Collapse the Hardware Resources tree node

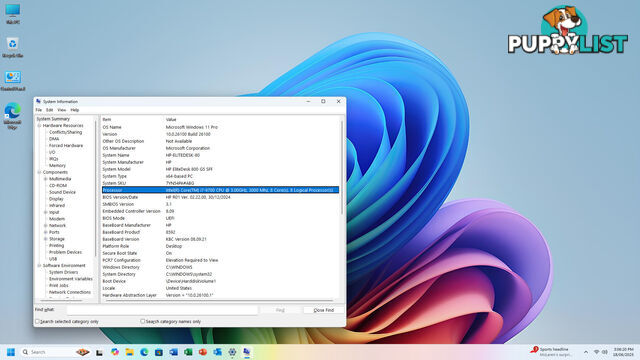39,126
